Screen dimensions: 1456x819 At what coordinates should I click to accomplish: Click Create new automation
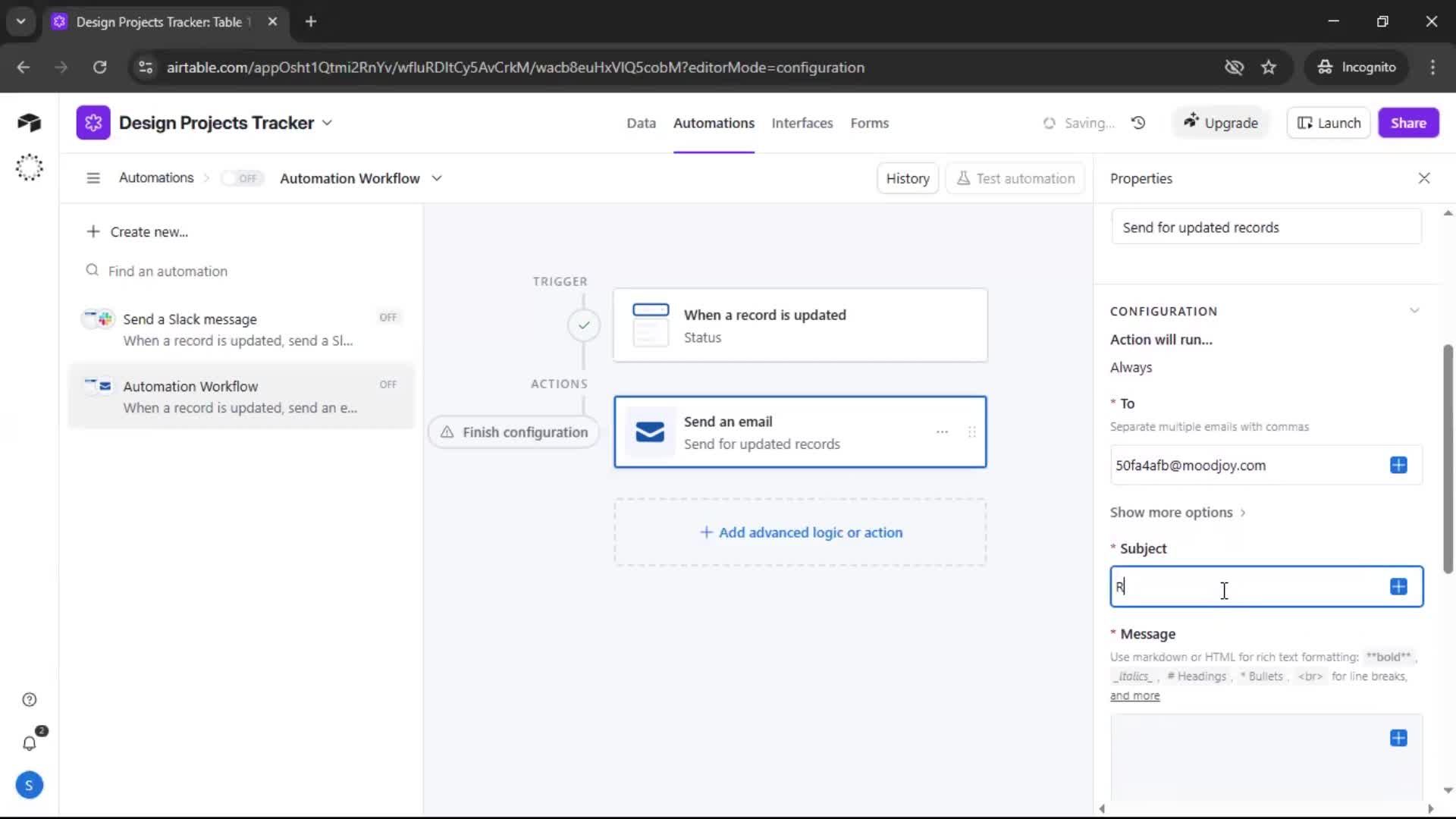(137, 231)
